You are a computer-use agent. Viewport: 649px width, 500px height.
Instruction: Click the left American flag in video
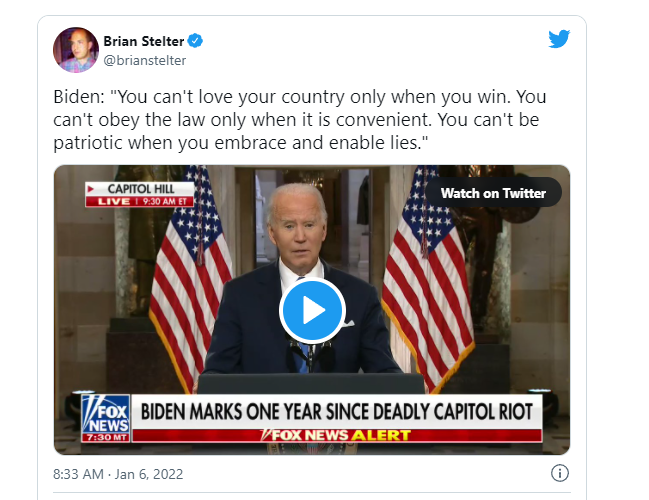(190, 273)
